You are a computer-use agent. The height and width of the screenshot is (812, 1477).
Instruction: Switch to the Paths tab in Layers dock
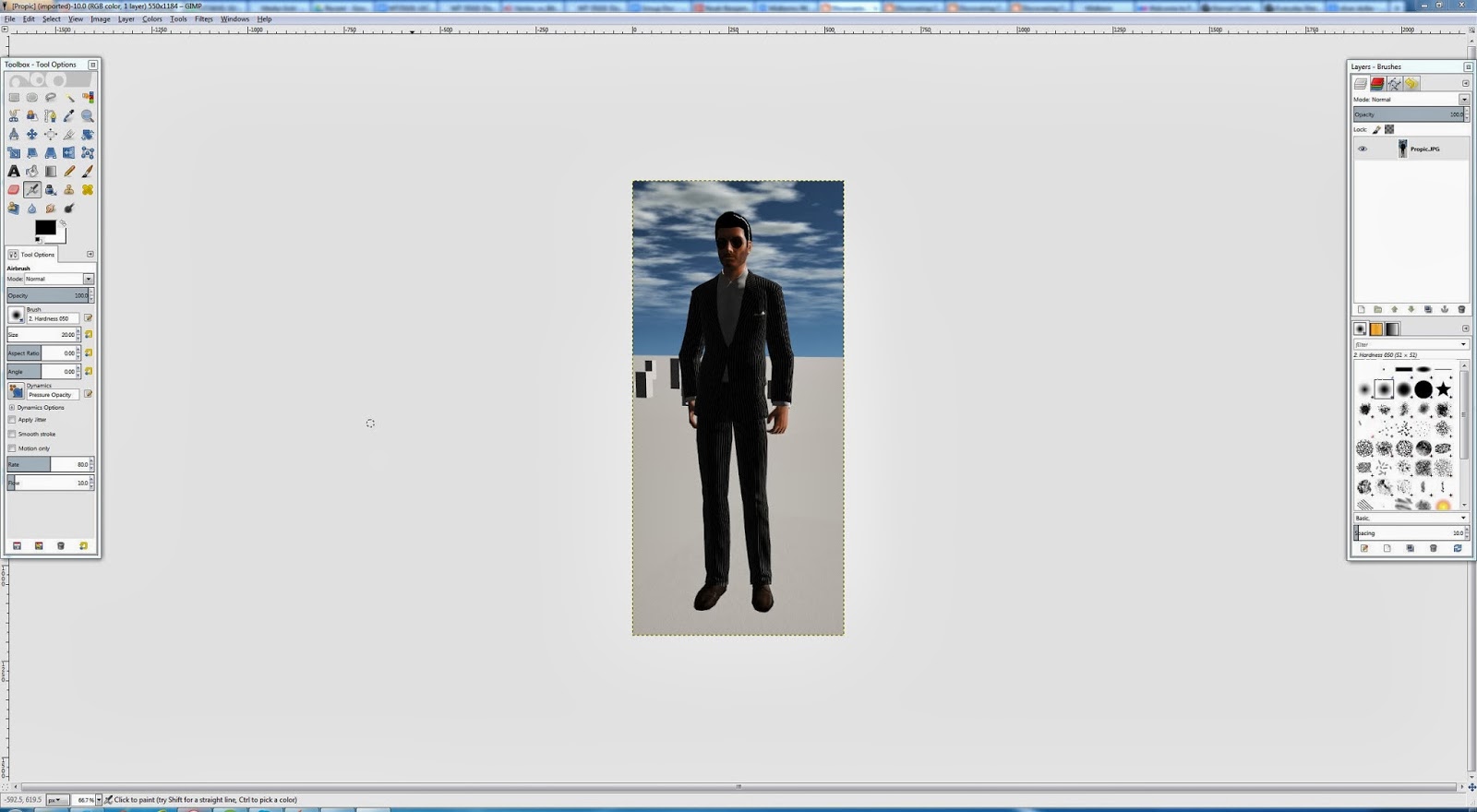click(x=1394, y=83)
